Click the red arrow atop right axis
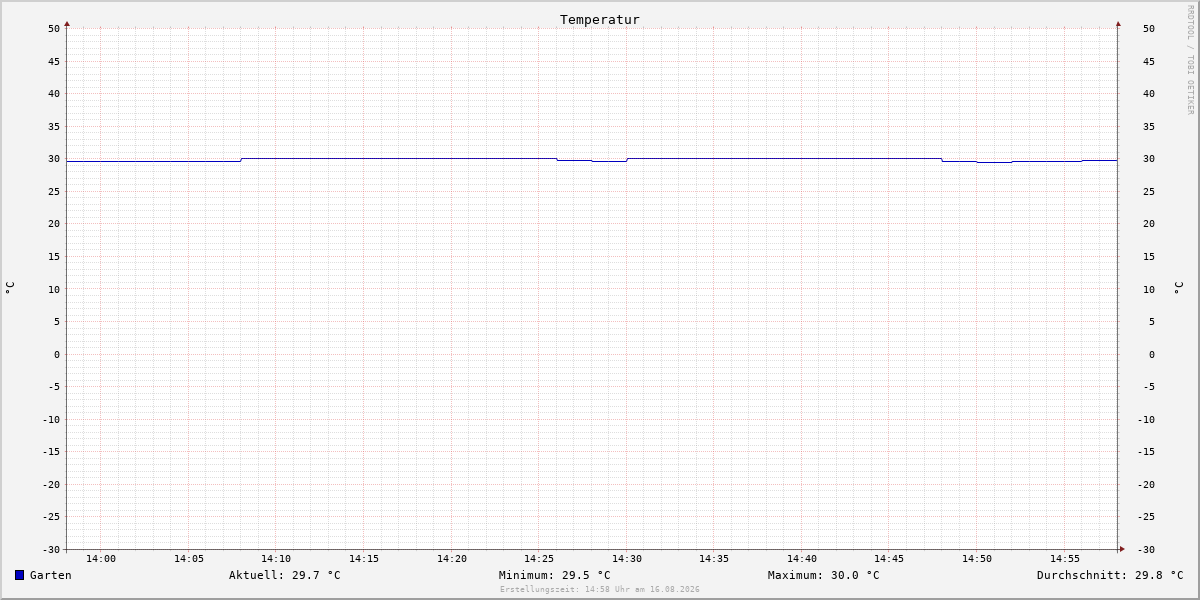The width and height of the screenshot is (1200, 600). coord(1118,23)
